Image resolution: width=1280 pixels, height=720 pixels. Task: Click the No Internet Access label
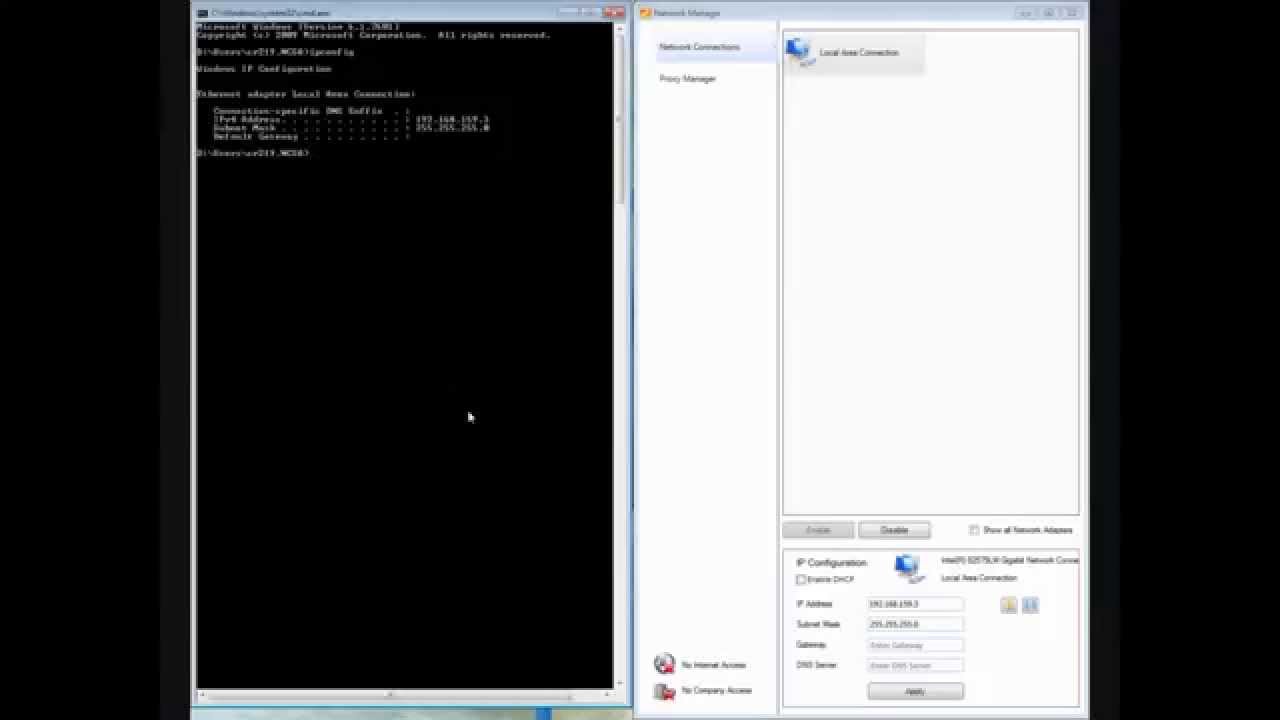tap(713, 665)
